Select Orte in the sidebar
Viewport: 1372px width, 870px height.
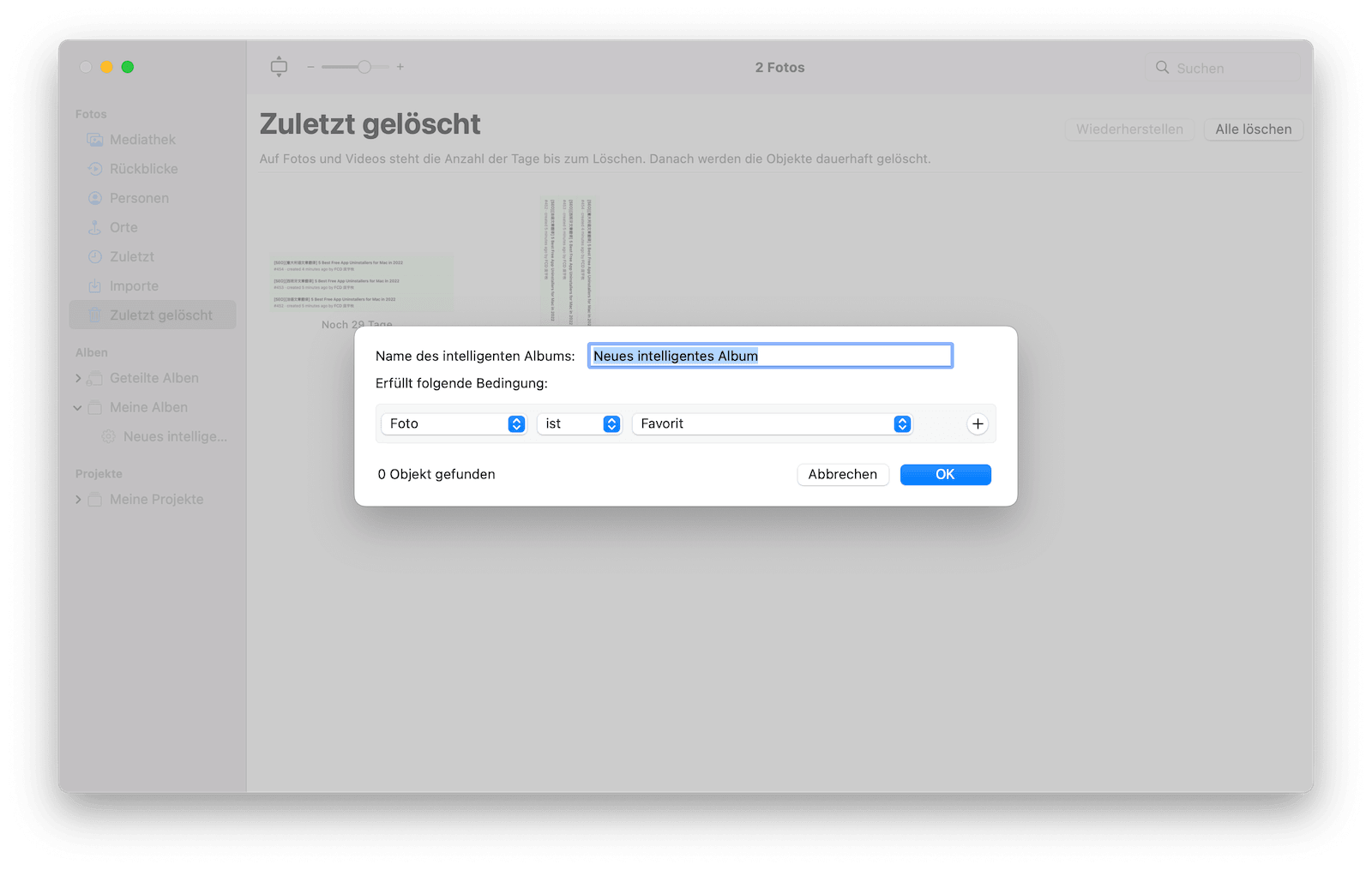tap(153, 227)
